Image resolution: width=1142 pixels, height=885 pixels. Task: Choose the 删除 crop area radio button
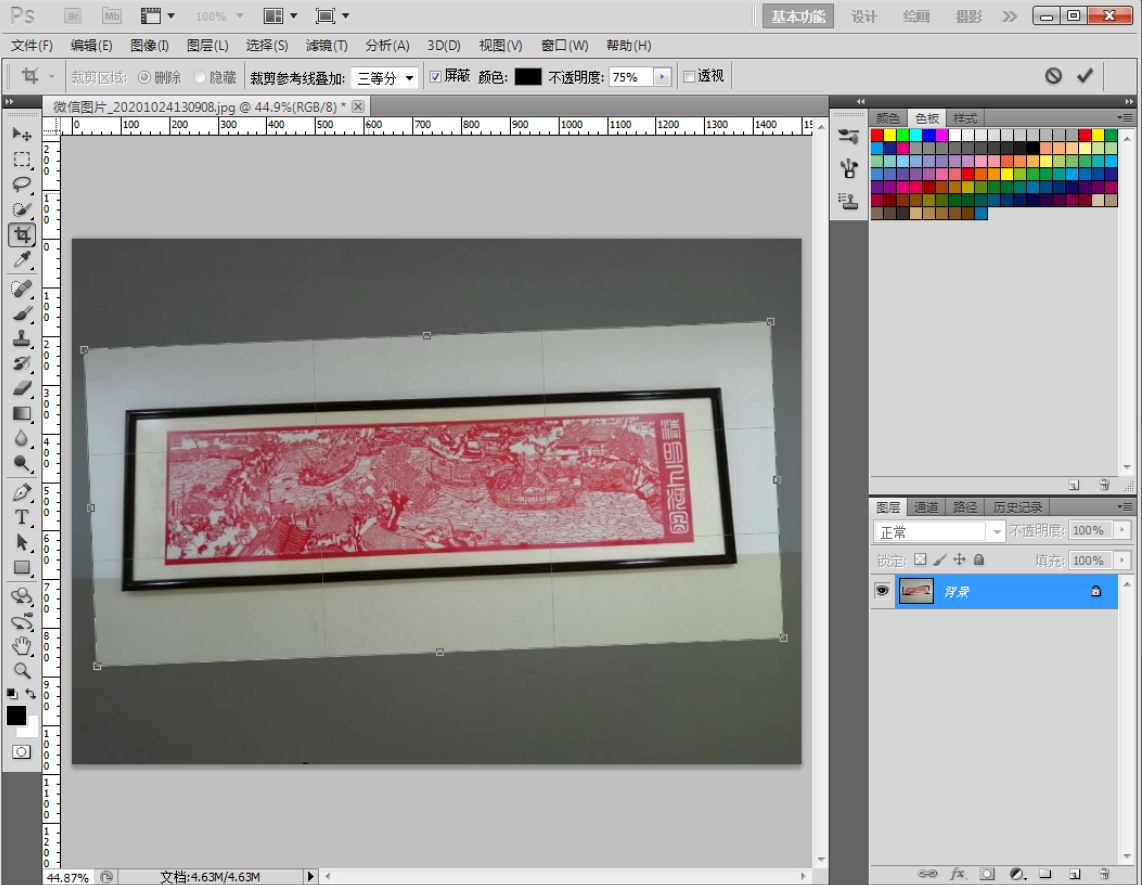(144, 77)
